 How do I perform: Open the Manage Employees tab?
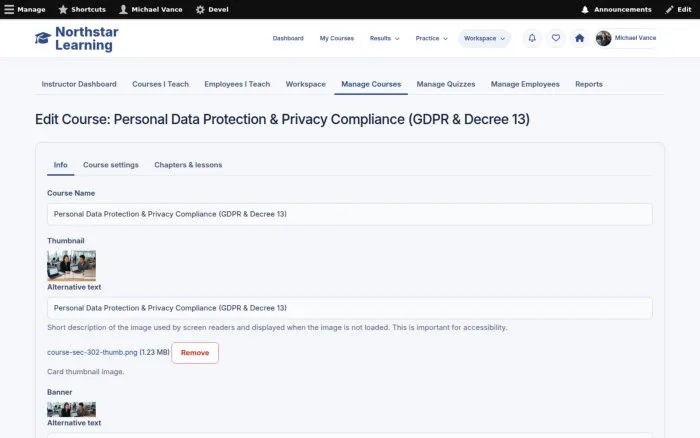525,84
